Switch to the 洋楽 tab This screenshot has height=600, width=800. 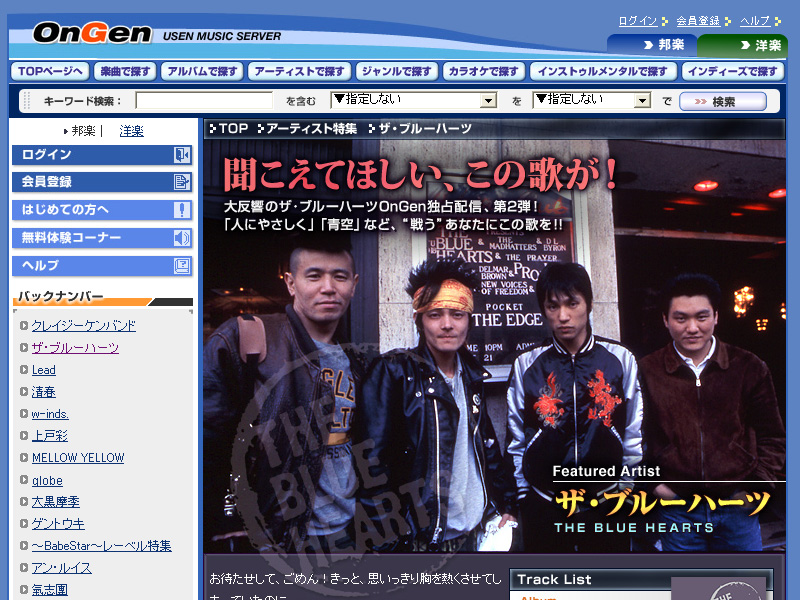[743, 45]
